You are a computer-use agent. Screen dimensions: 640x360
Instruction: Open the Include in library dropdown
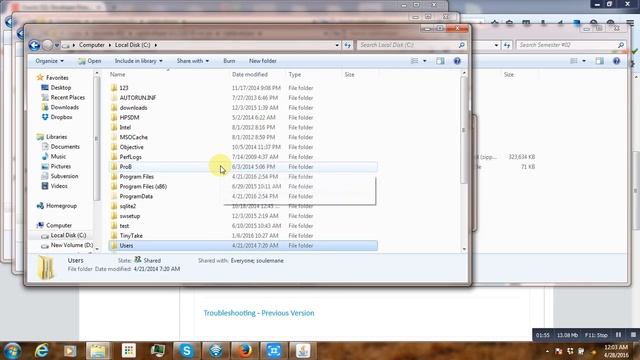[x=138, y=61]
